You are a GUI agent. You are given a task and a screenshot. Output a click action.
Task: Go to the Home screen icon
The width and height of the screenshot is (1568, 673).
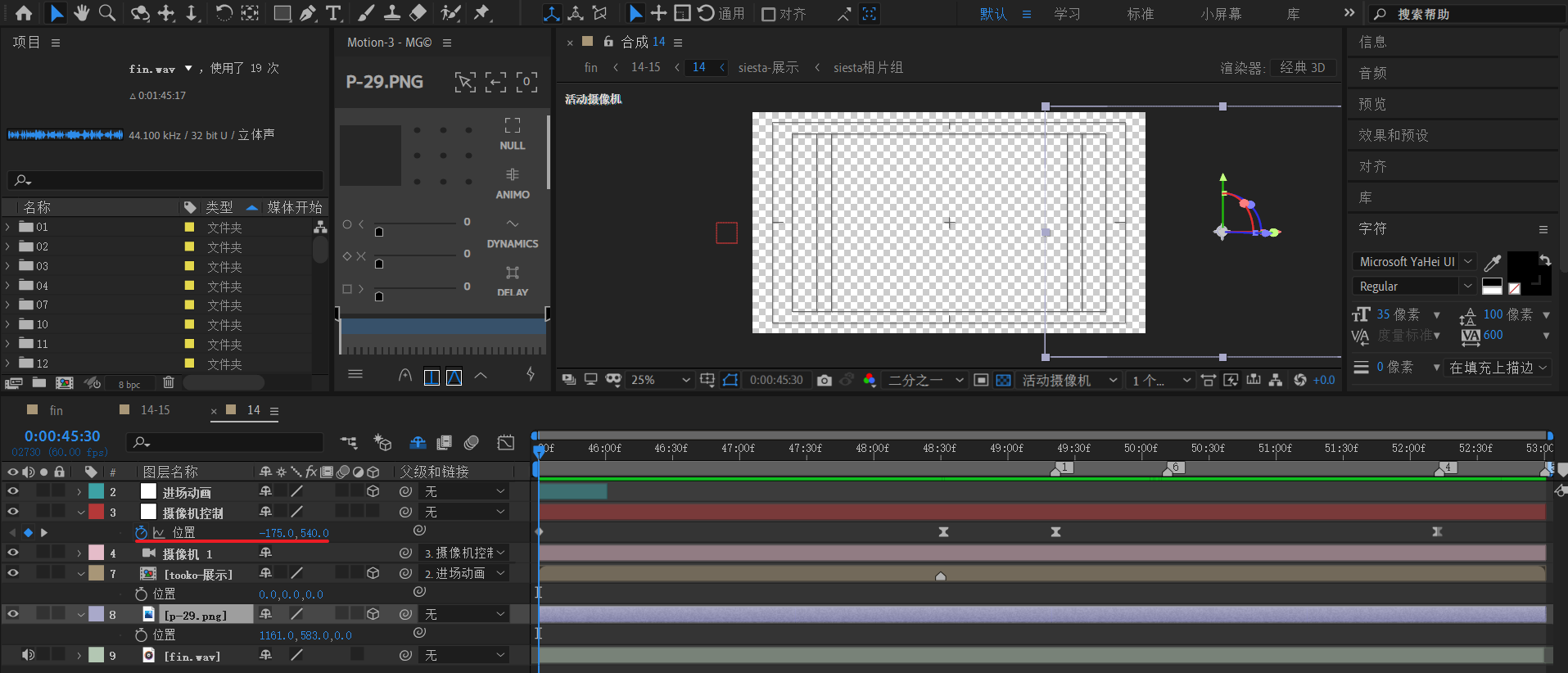(x=24, y=13)
